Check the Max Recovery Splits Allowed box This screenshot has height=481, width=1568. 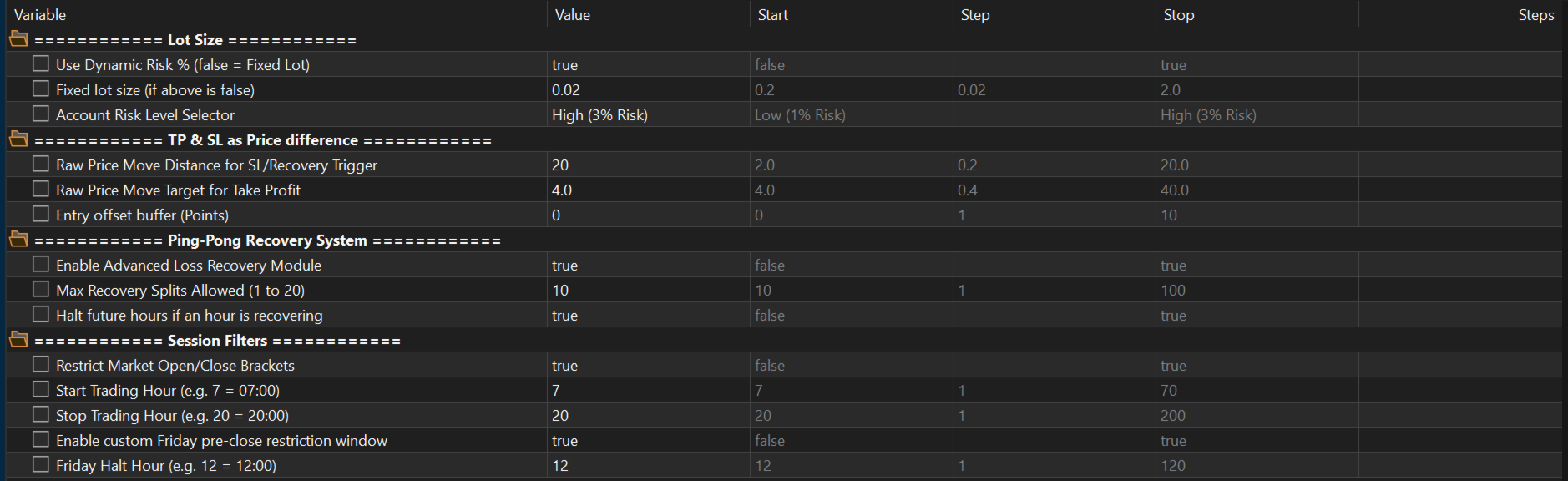[40, 289]
